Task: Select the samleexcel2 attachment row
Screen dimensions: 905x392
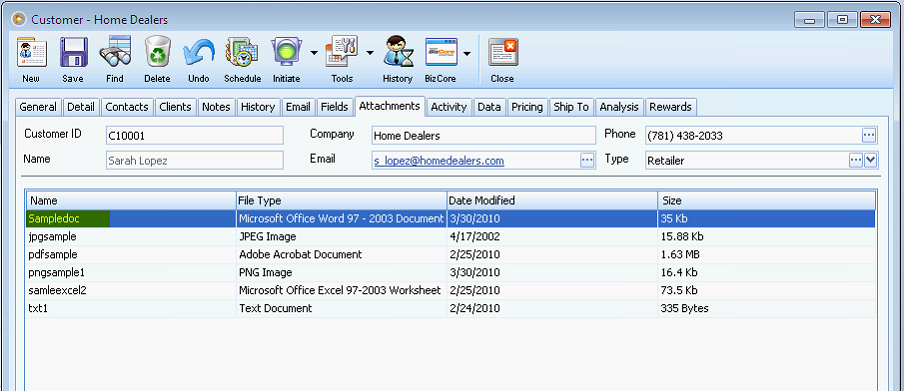Action: pos(451,290)
